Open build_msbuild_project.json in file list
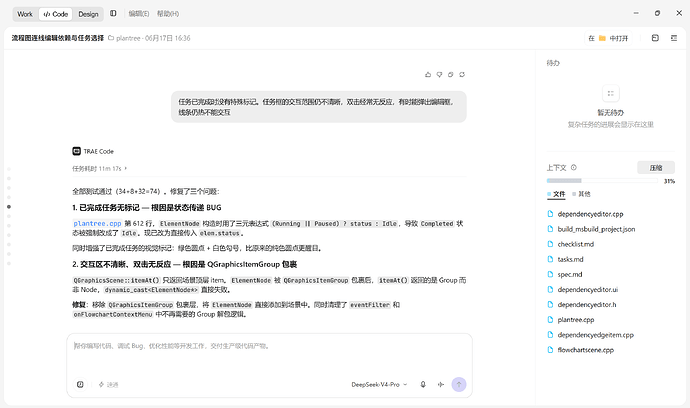The width and height of the screenshot is (690, 408). click(596, 229)
